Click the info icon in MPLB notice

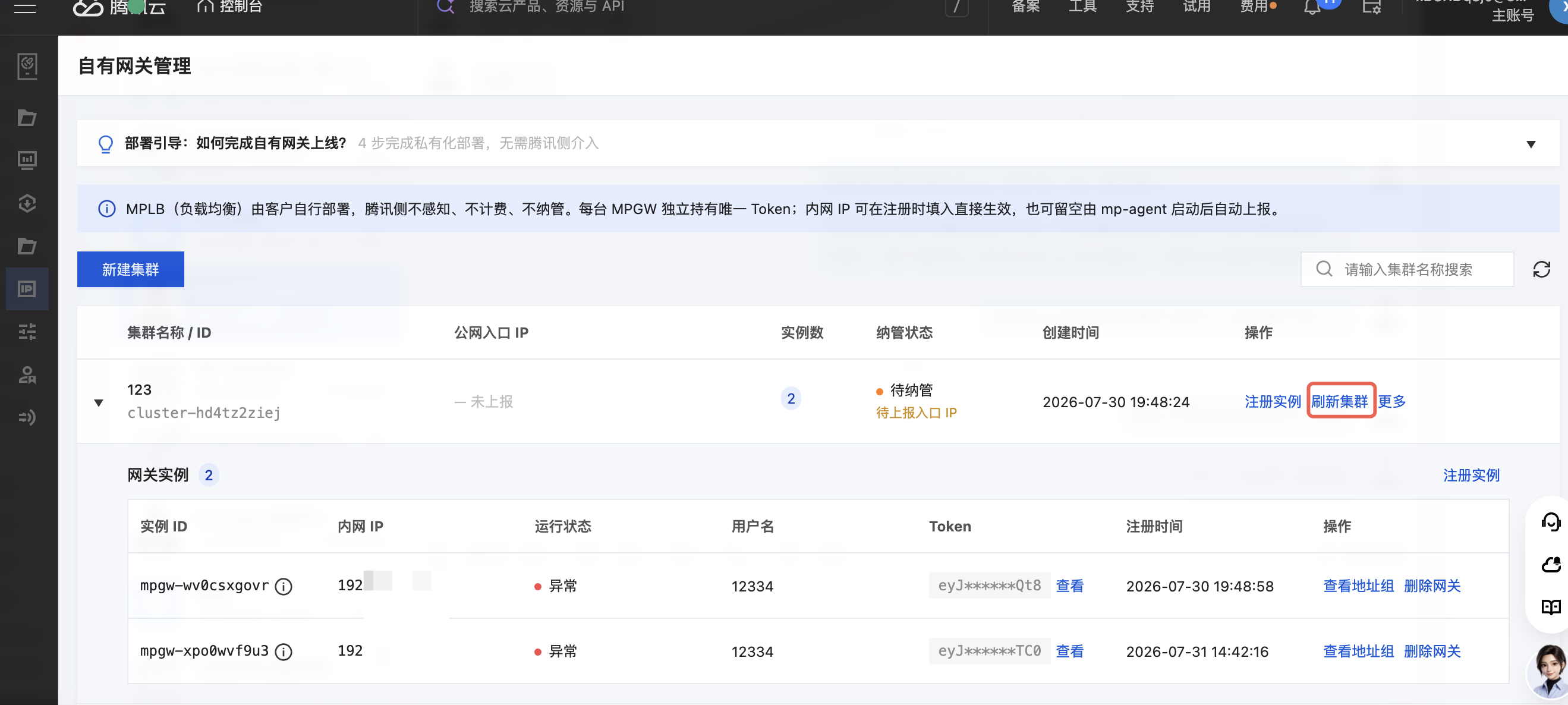106,209
